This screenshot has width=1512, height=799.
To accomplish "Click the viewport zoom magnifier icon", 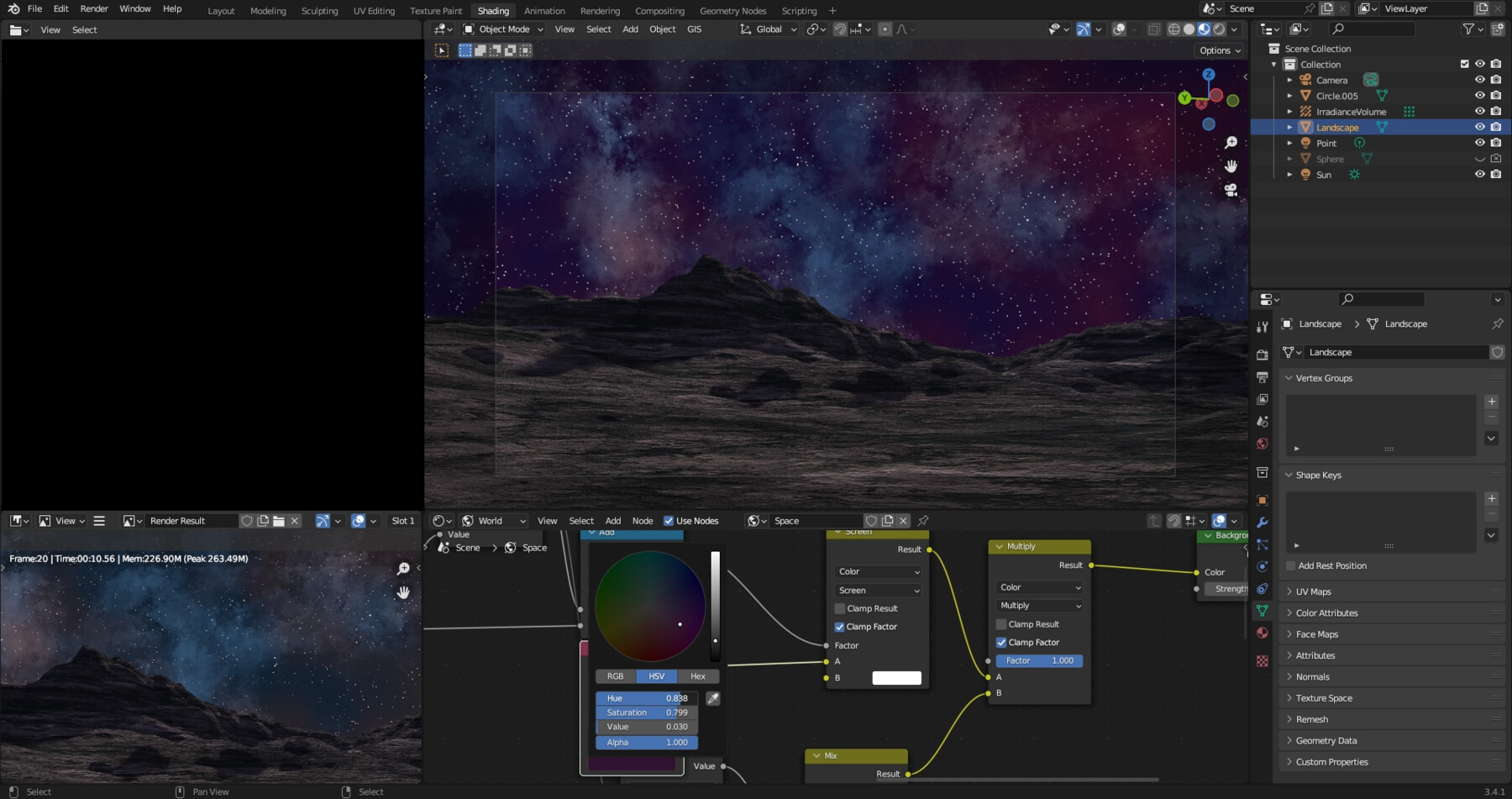I will 1231,143.
